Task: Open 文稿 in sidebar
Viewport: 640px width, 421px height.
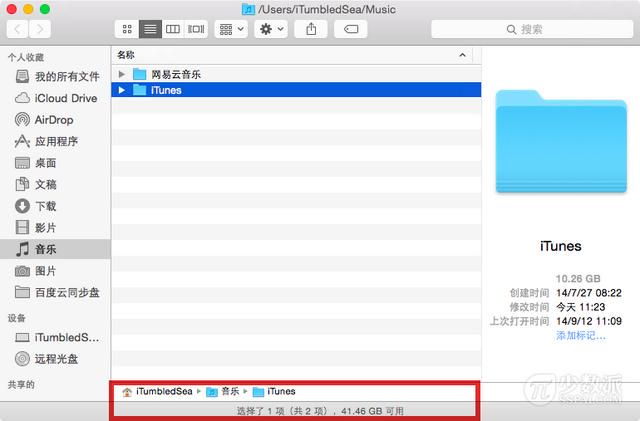Action: 57,184
